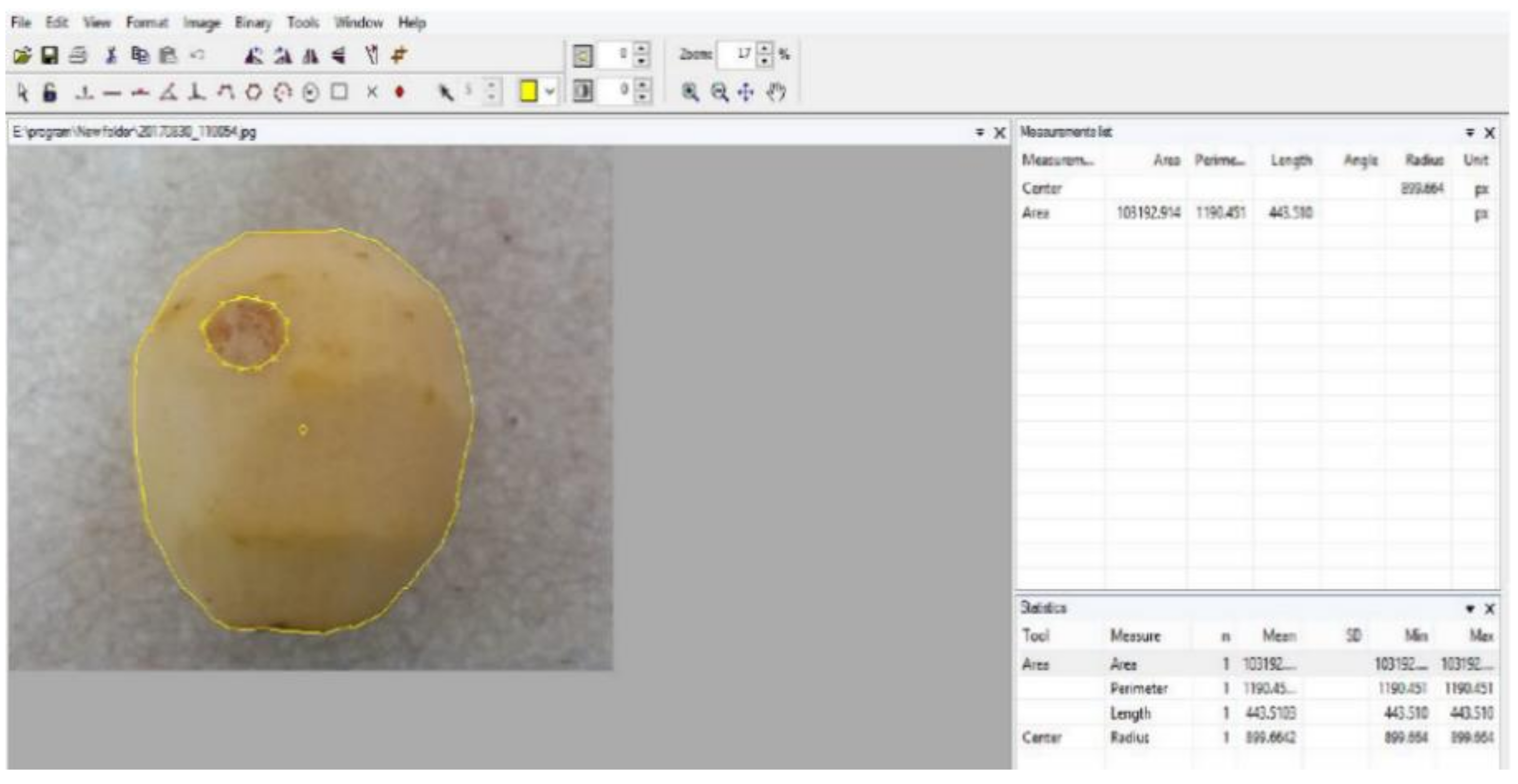This screenshot has width=1518, height=784.
Task: Open the Binary menu
Action: (x=253, y=23)
